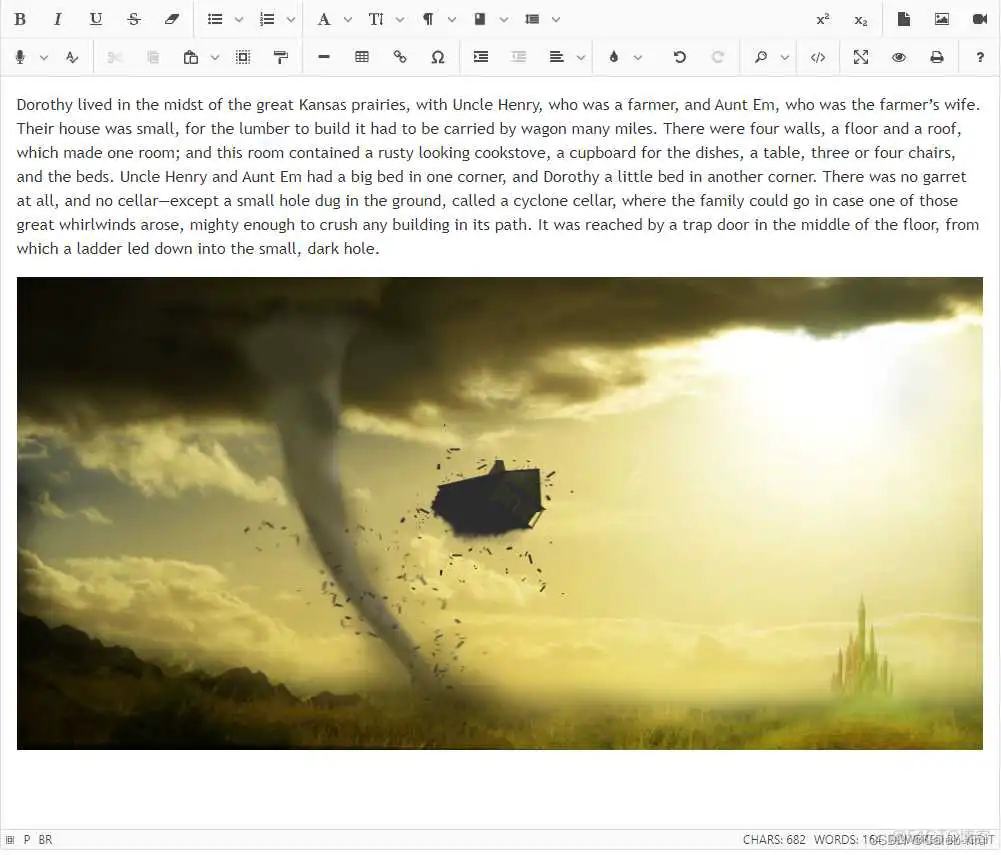Image resolution: width=1001 pixels, height=855 pixels.
Task: Click the BR element in status bar path
Action: pyautogui.click(x=46, y=840)
